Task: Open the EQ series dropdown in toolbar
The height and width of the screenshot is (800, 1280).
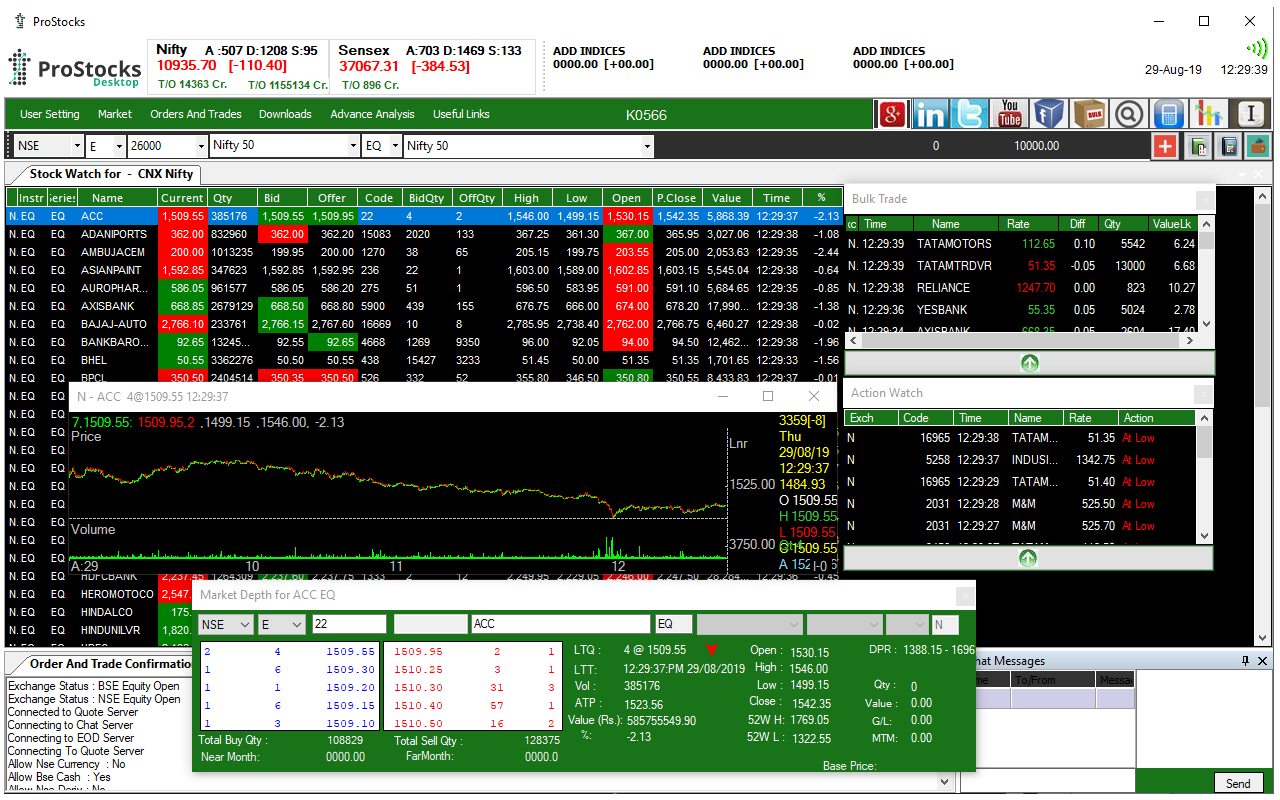Action: [x=394, y=146]
